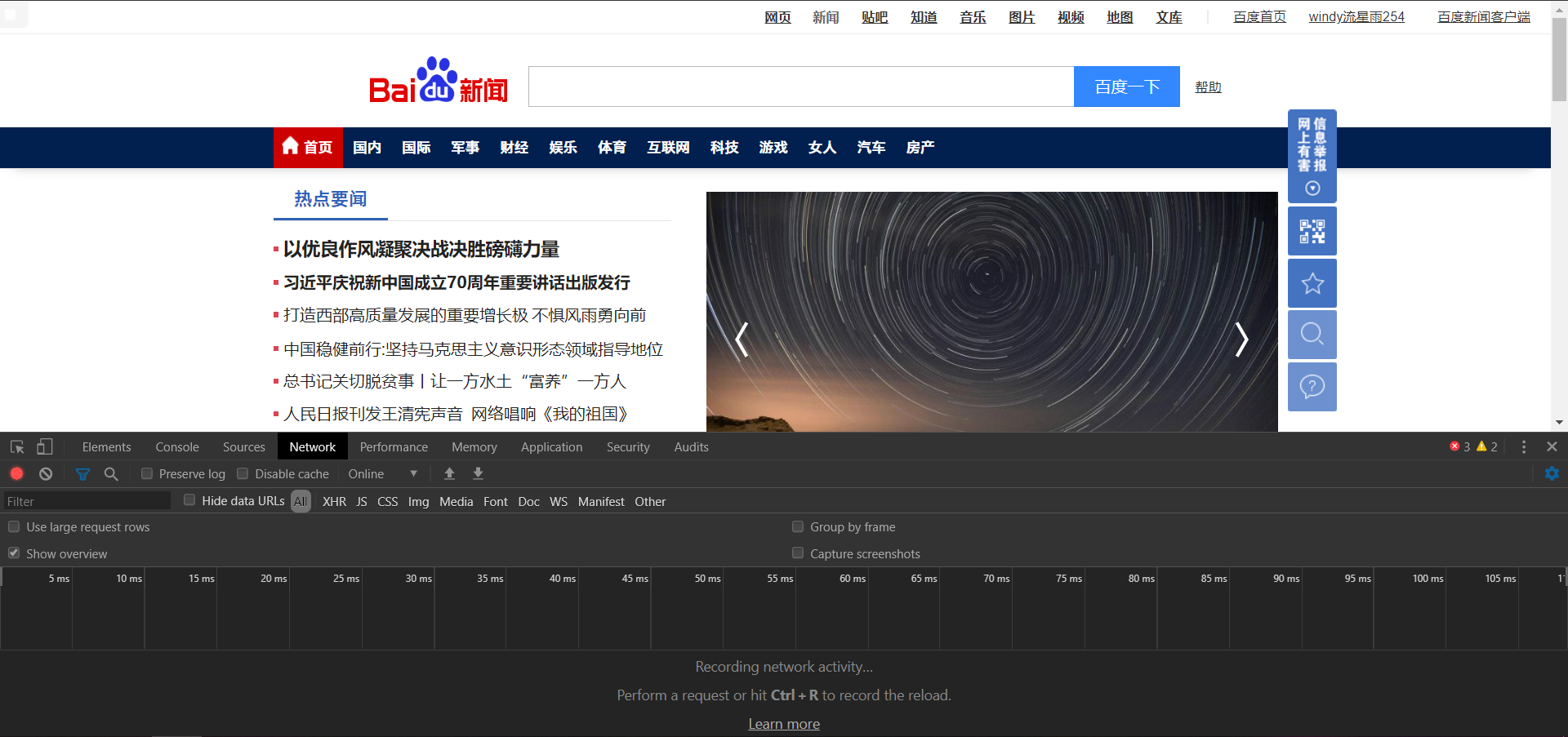Follow the Learn more link

784,724
